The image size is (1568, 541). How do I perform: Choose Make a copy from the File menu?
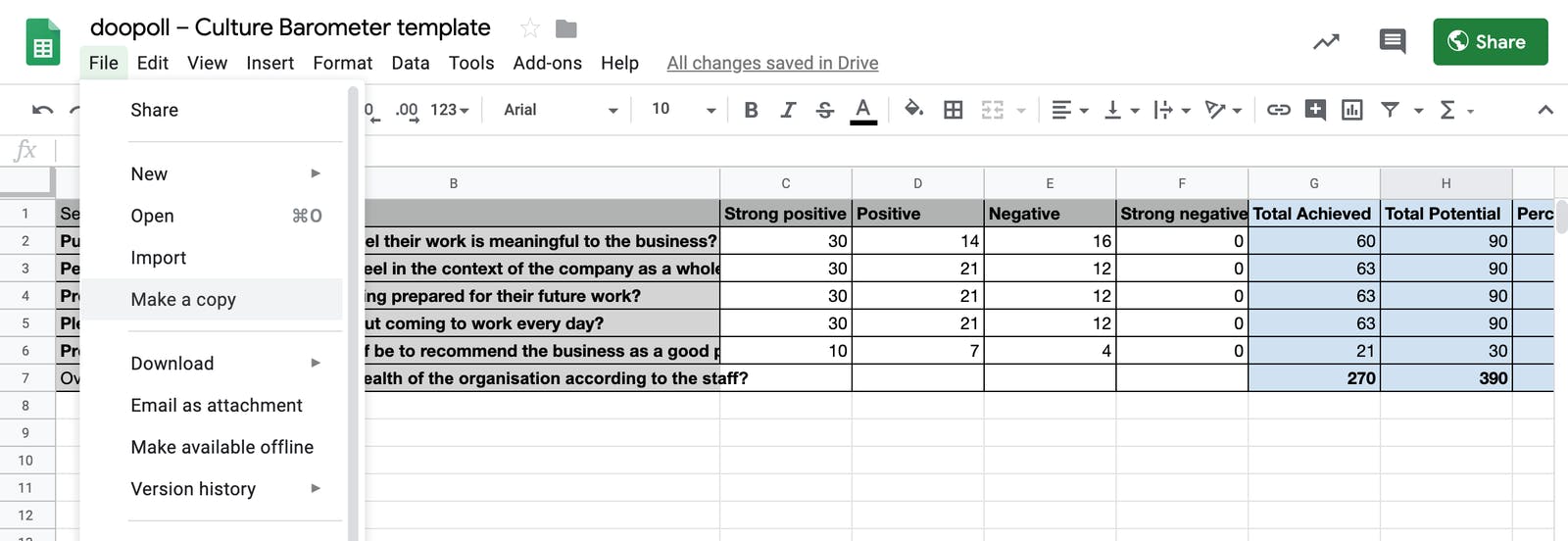click(x=183, y=300)
